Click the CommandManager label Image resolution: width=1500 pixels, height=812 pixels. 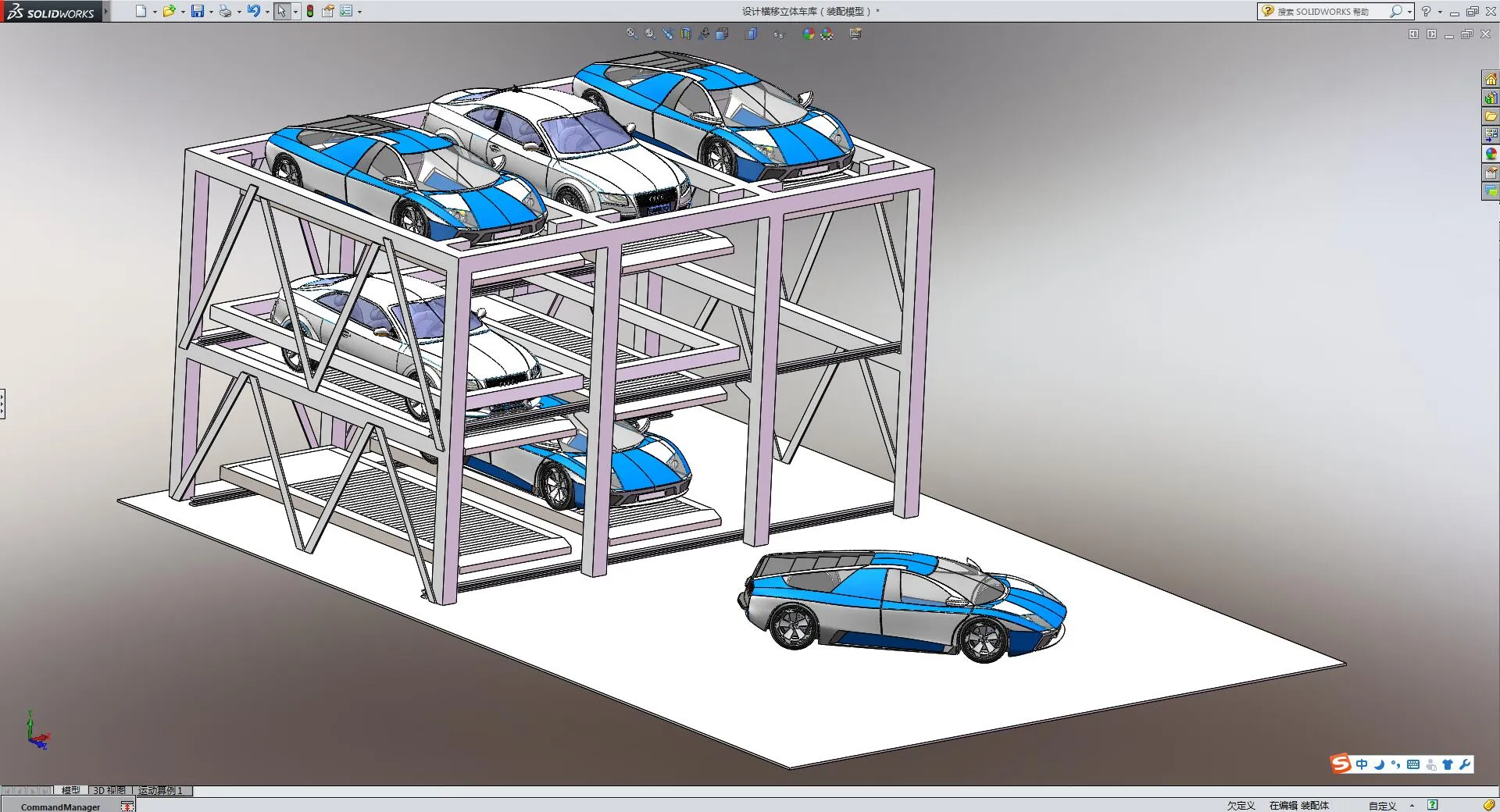click(60, 807)
